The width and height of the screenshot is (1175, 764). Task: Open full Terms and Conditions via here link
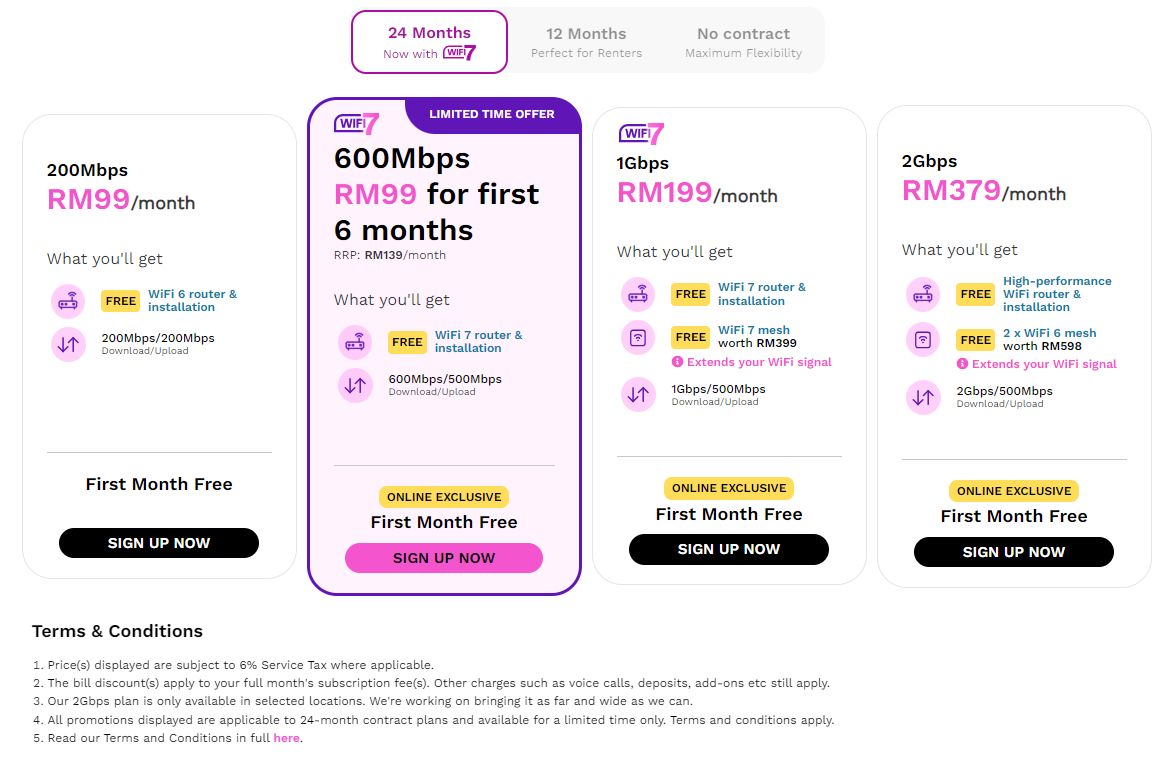coord(286,738)
